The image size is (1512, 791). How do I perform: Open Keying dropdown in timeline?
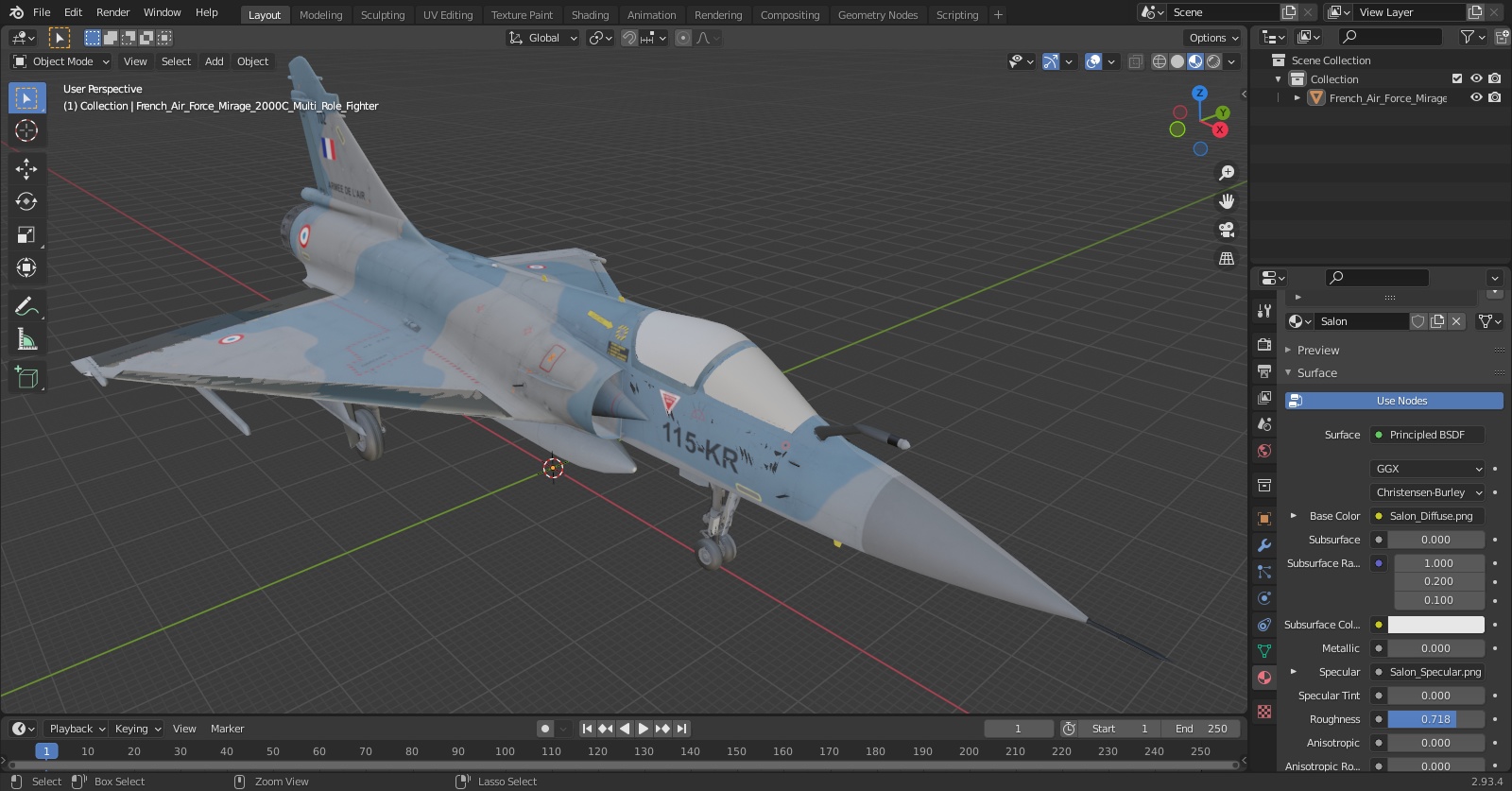tap(137, 729)
